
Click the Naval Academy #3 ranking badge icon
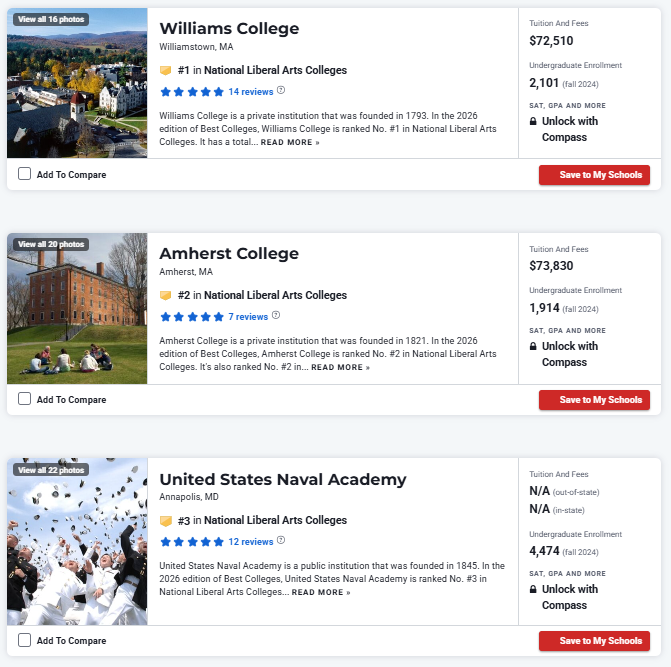[x=166, y=521]
